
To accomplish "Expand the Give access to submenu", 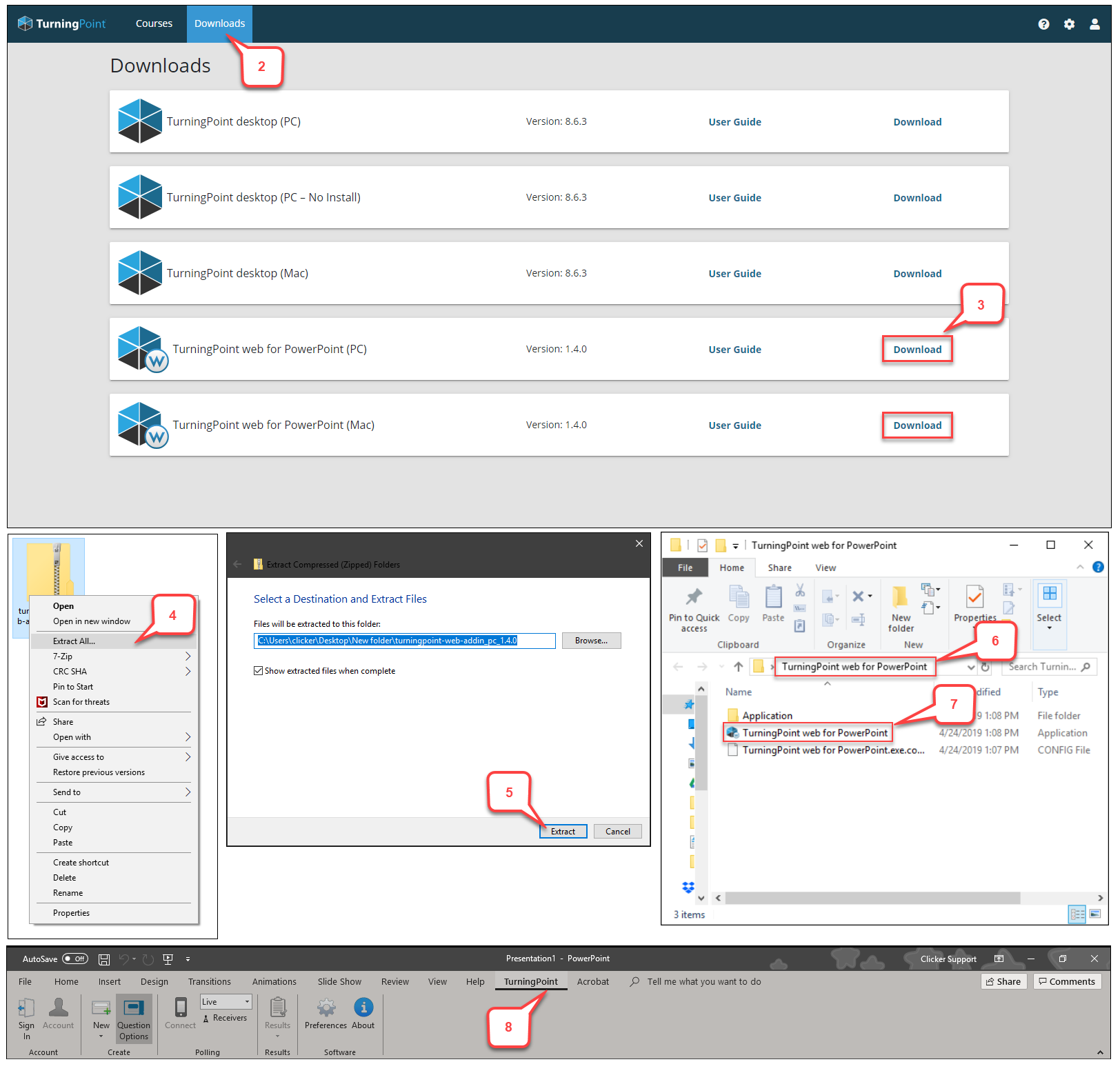I will 188,757.
